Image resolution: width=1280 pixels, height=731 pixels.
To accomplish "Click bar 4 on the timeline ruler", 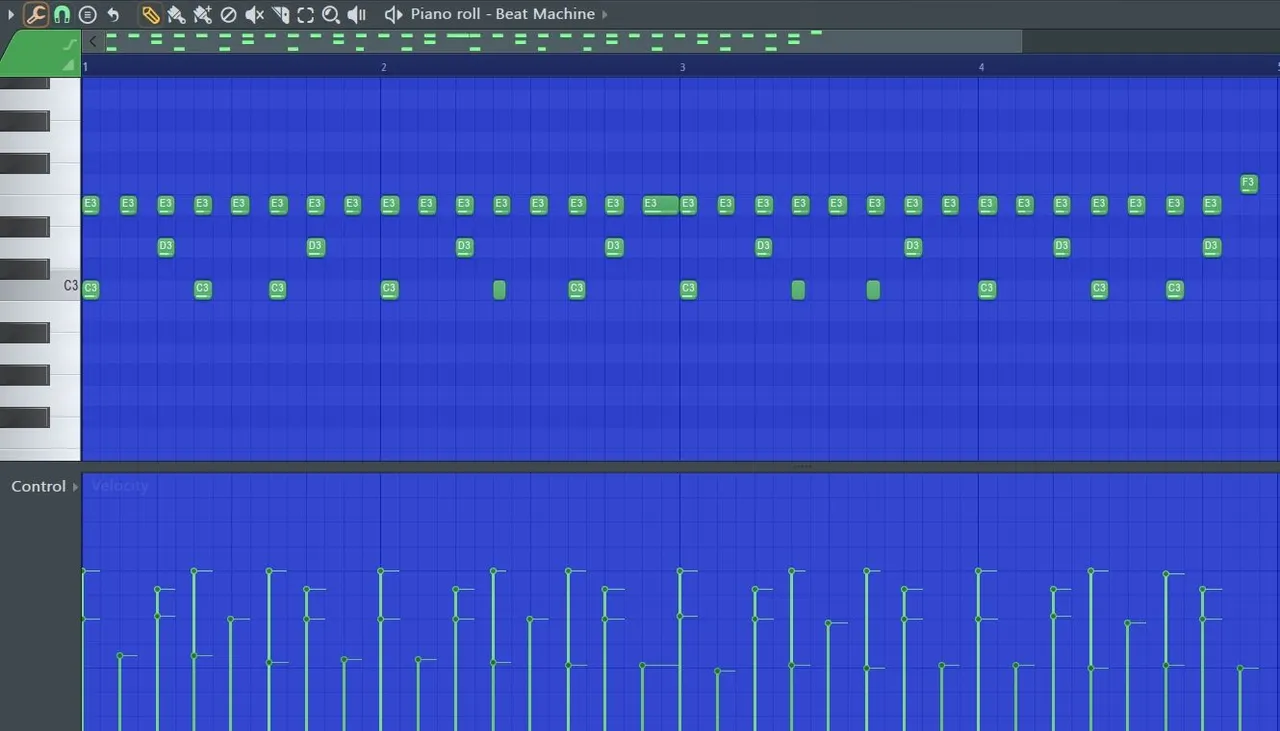I will click(x=981, y=67).
